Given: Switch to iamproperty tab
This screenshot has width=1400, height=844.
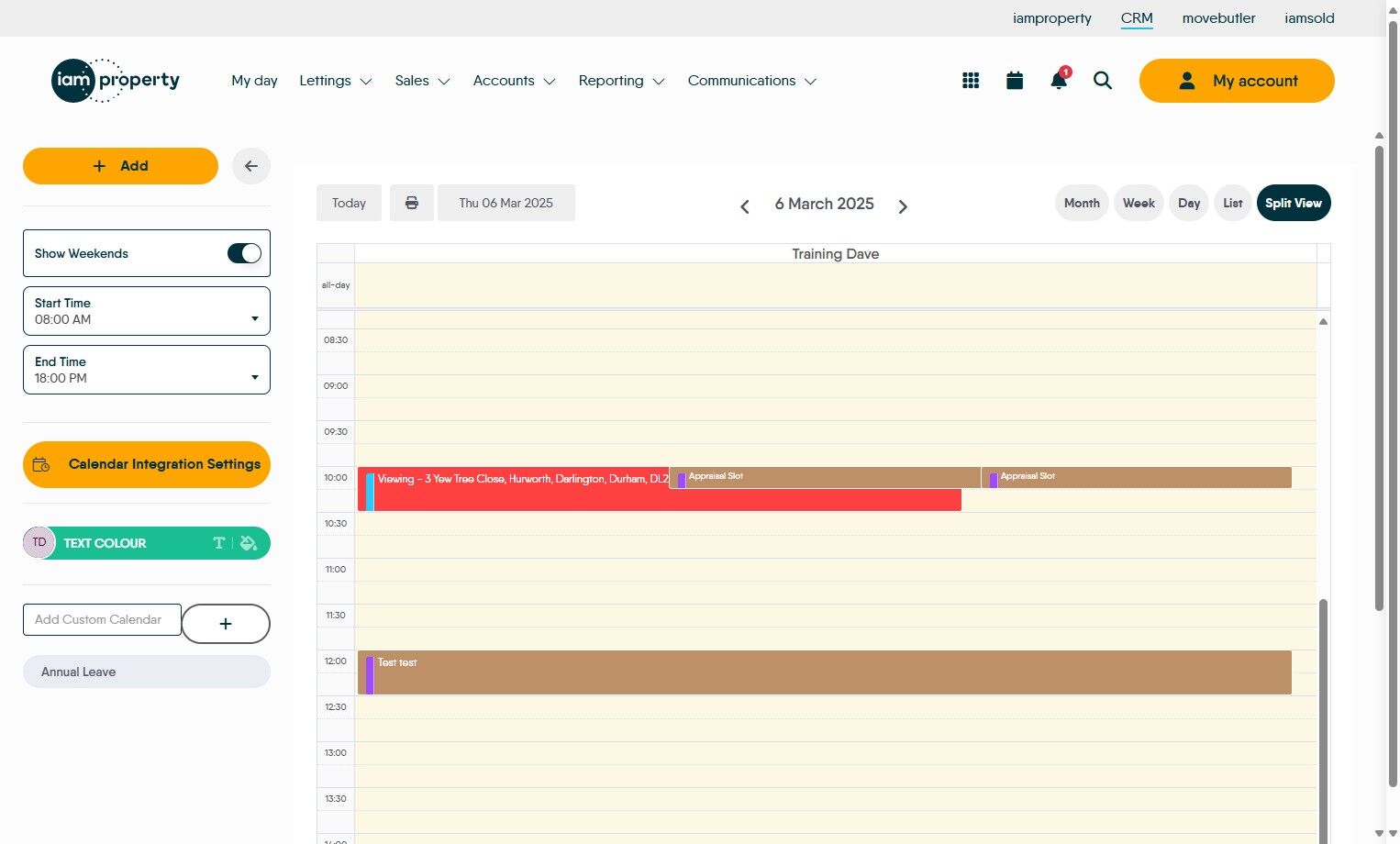Looking at the screenshot, I should coord(1052,18).
